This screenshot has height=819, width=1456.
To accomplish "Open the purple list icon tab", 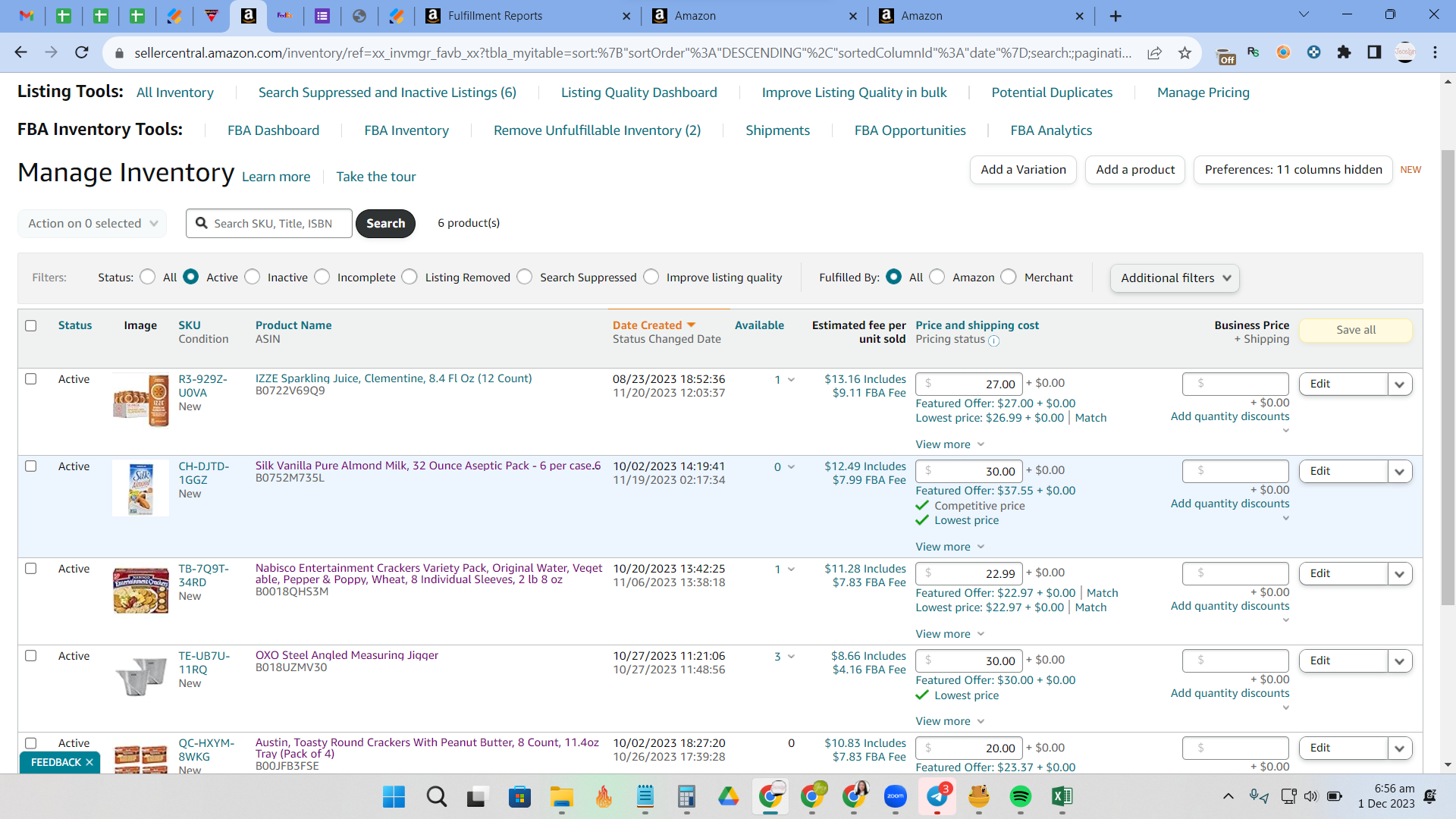I will click(322, 16).
